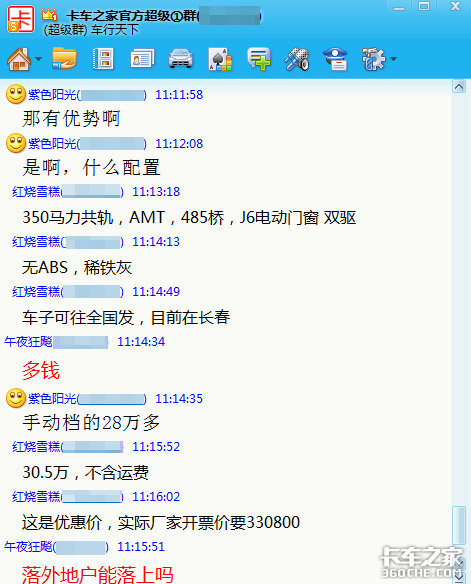The height and width of the screenshot is (584, 471).
Task: Click the car icon in toolbar
Action: 181,59
